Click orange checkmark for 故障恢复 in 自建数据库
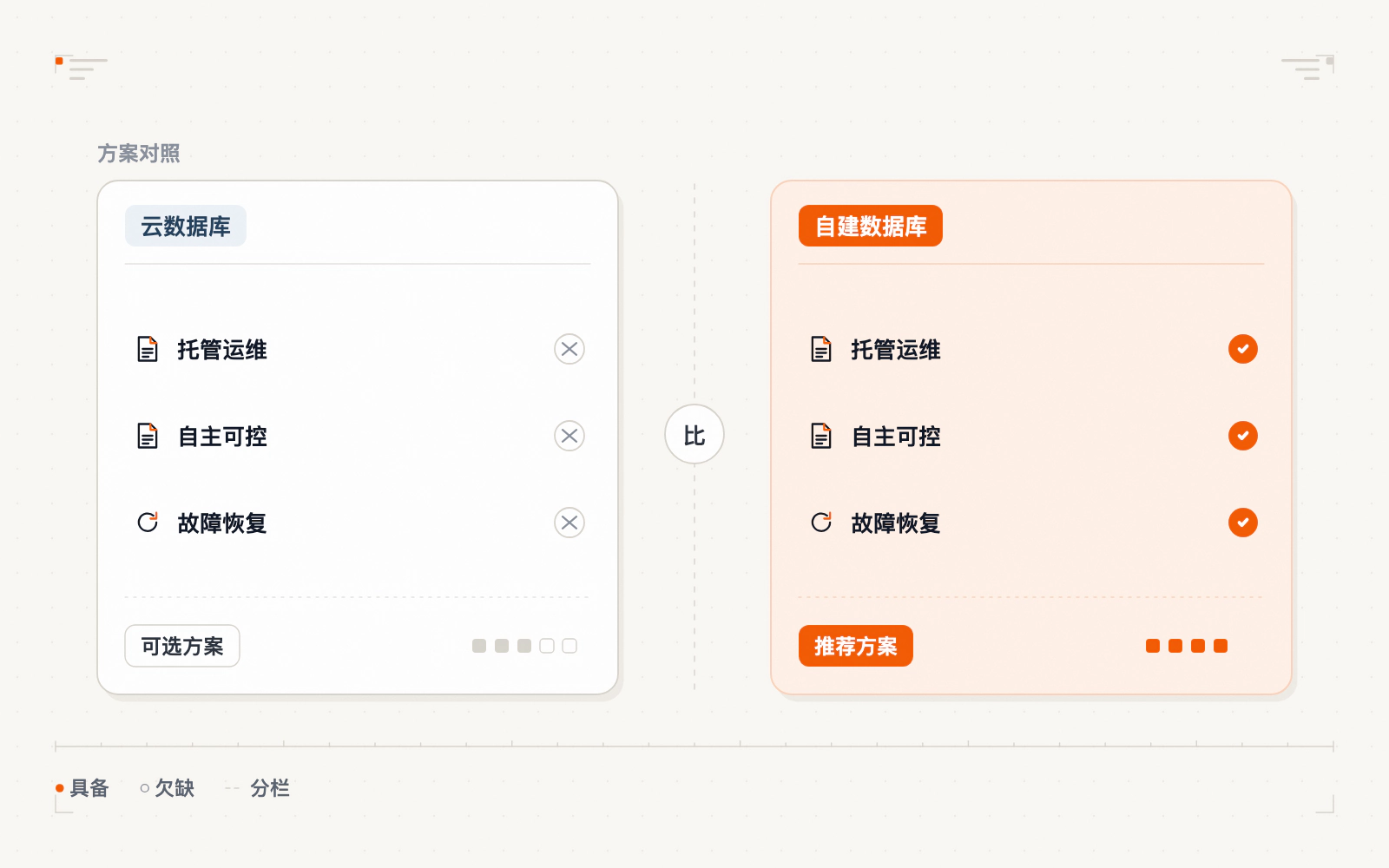 coord(1243,523)
